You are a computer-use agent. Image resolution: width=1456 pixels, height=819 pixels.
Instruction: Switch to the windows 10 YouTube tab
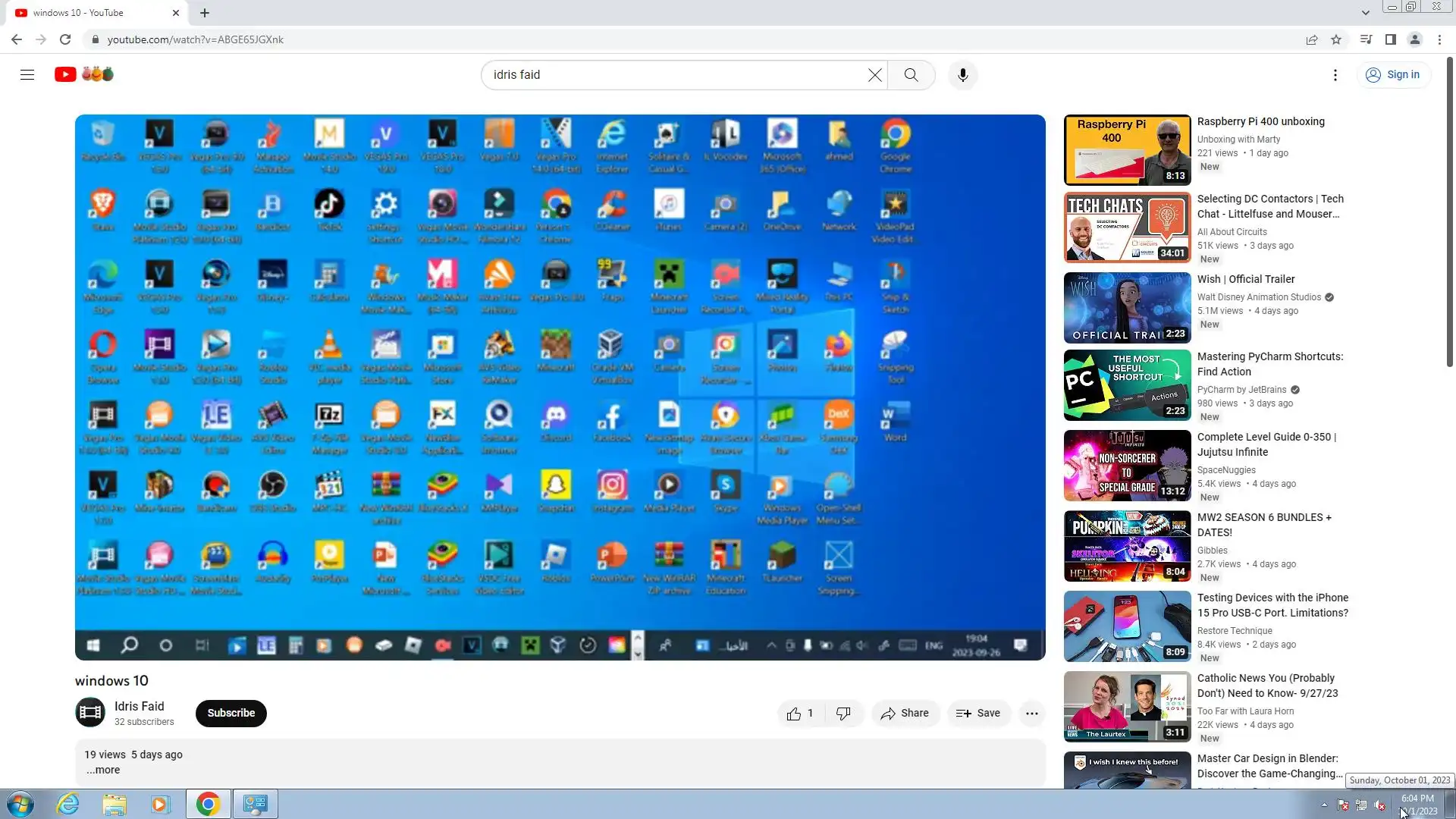click(x=91, y=13)
